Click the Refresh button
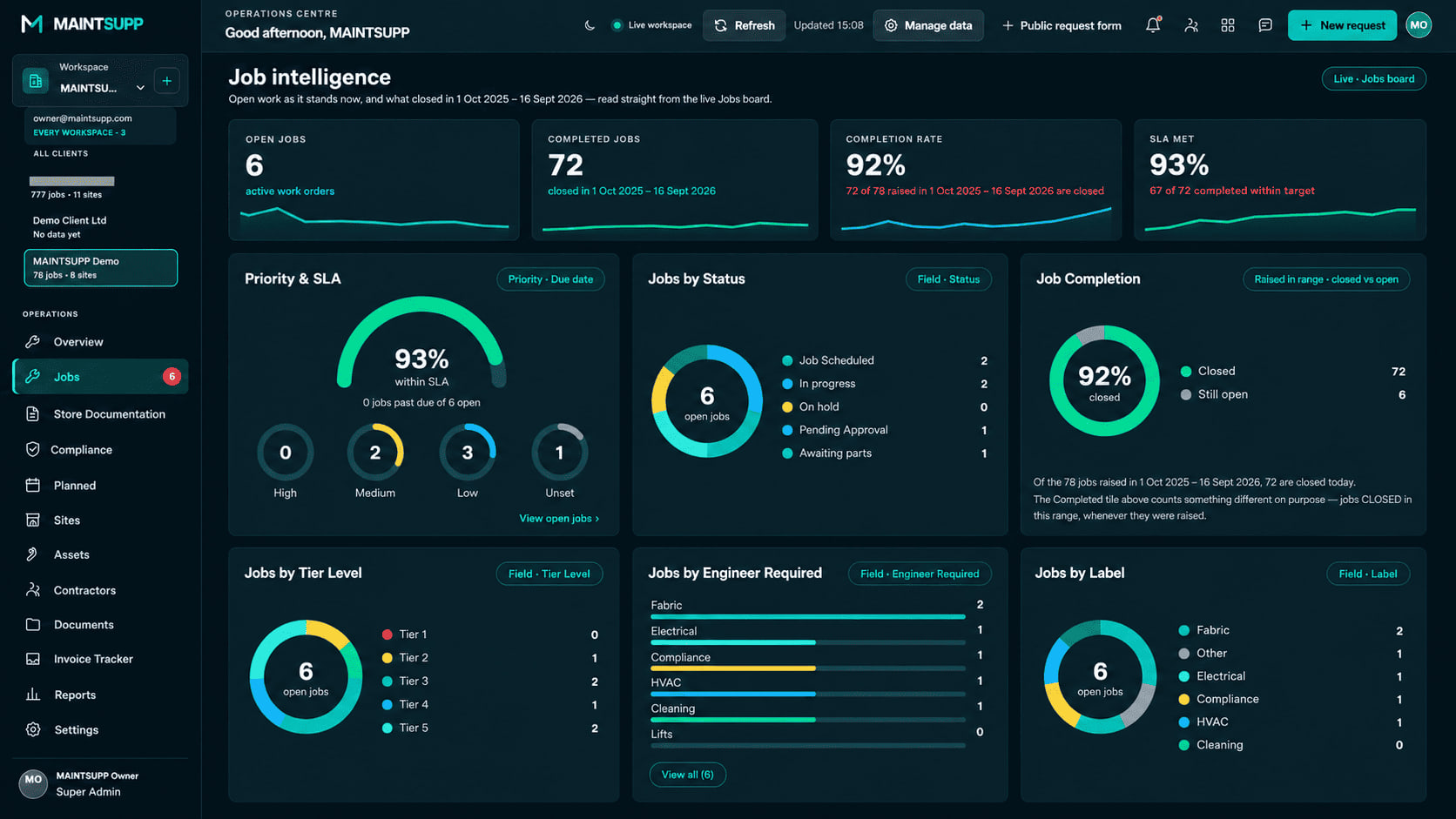Image resolution: width=1456 pixels, height=819 pixels. tap(745, 25)
